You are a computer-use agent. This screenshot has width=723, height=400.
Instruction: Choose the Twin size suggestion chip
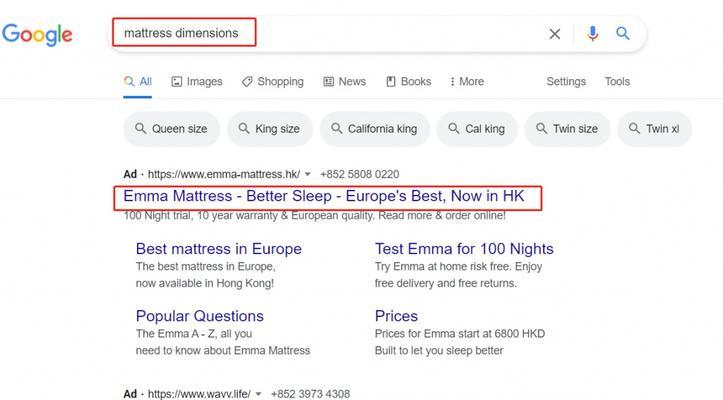(x=568, y=129)
